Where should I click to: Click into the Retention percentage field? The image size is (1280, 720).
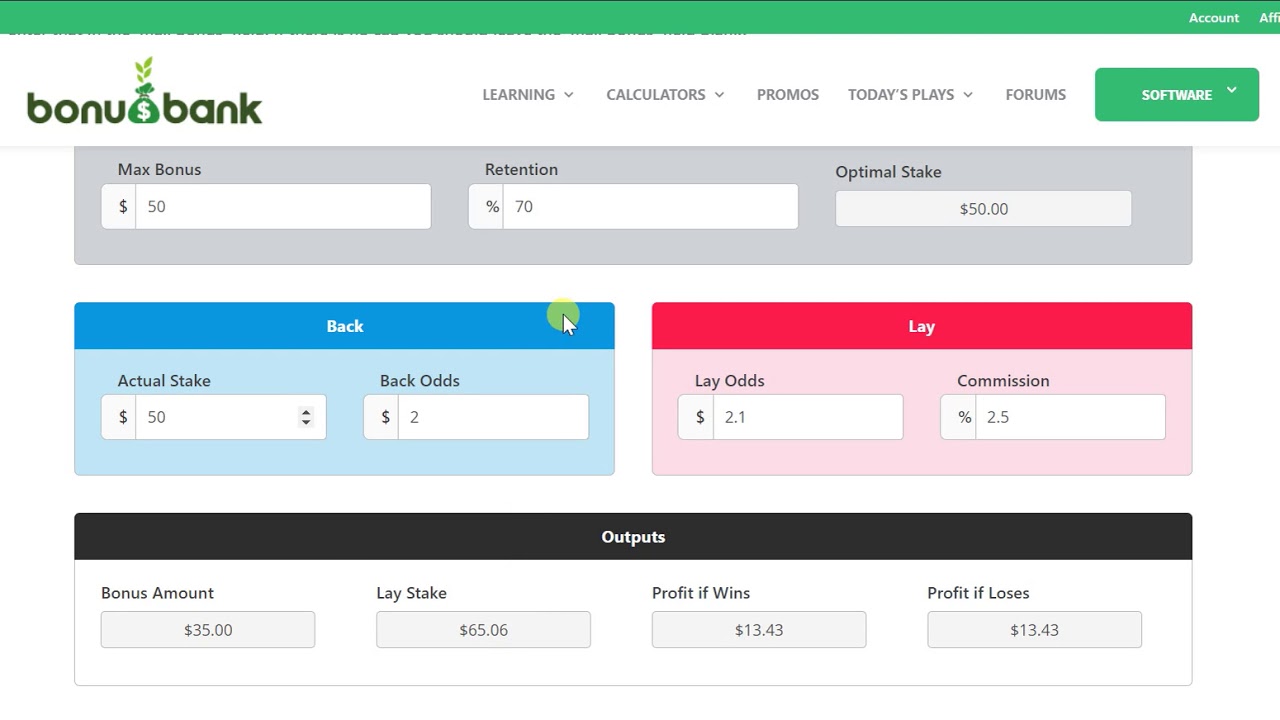(x=650, y=206)
